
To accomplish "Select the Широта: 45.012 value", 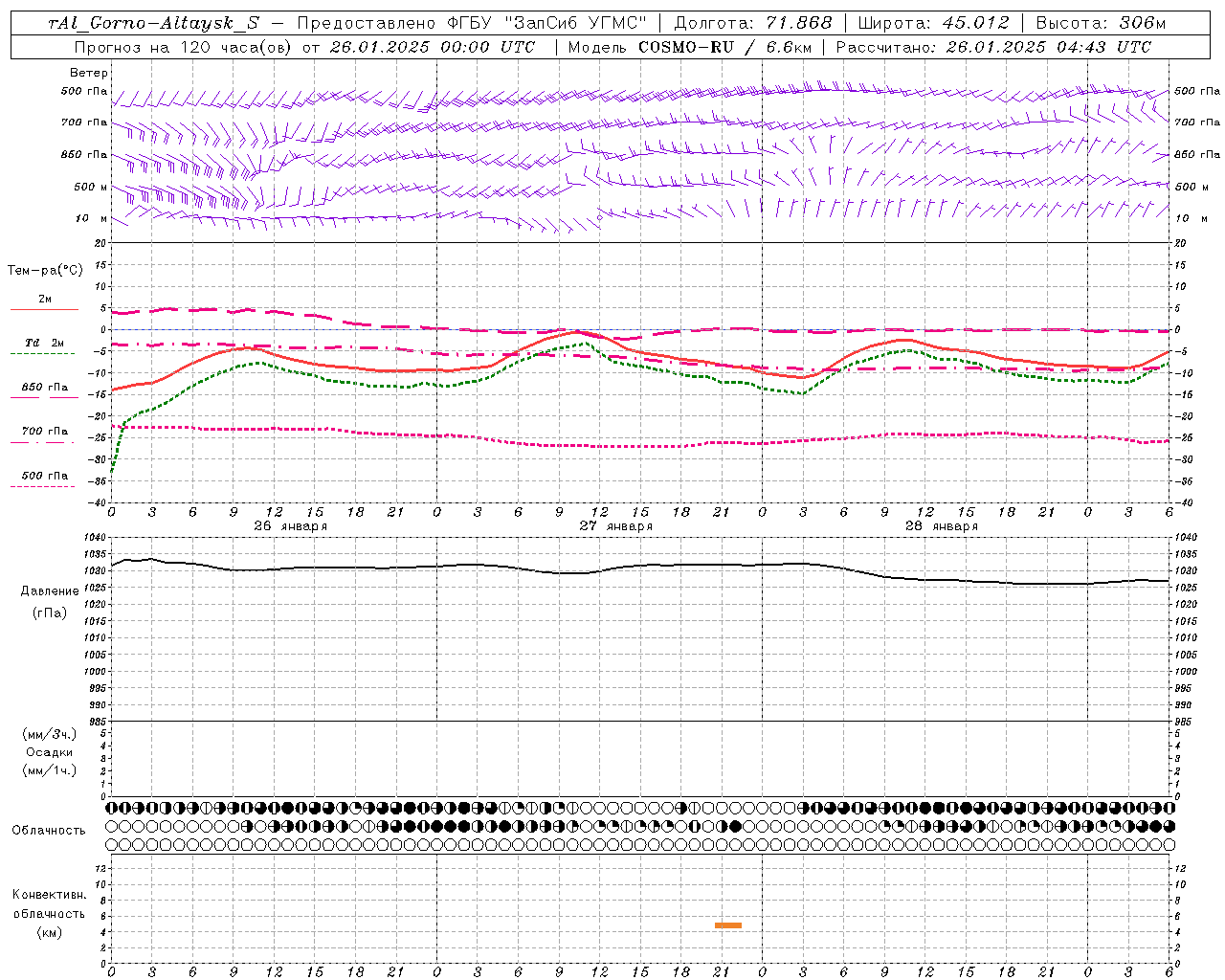I will (x=933, y=24).
